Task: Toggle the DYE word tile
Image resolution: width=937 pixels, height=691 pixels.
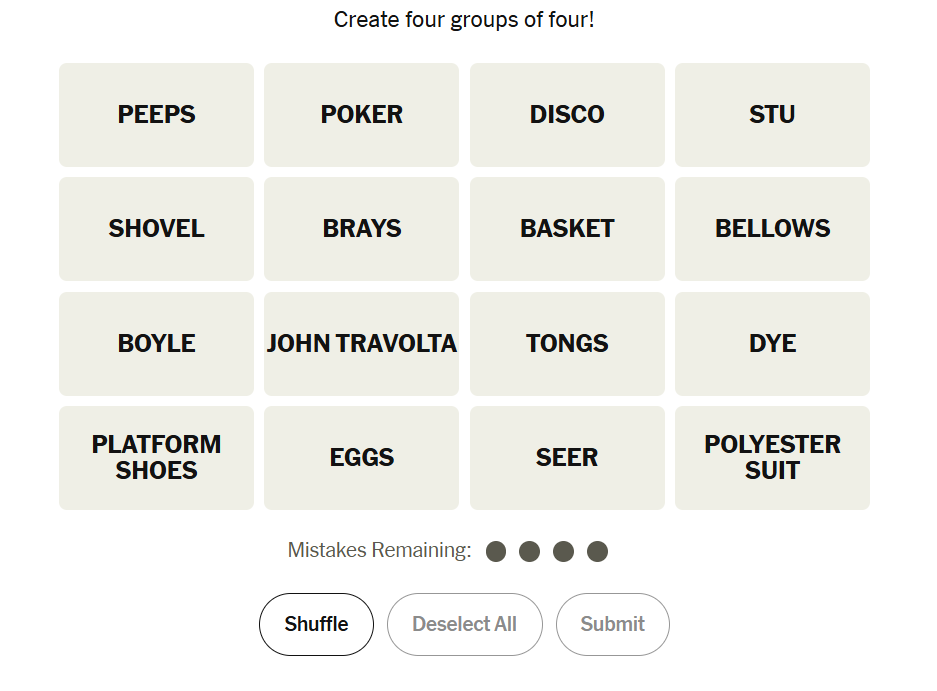Action: 772,344
